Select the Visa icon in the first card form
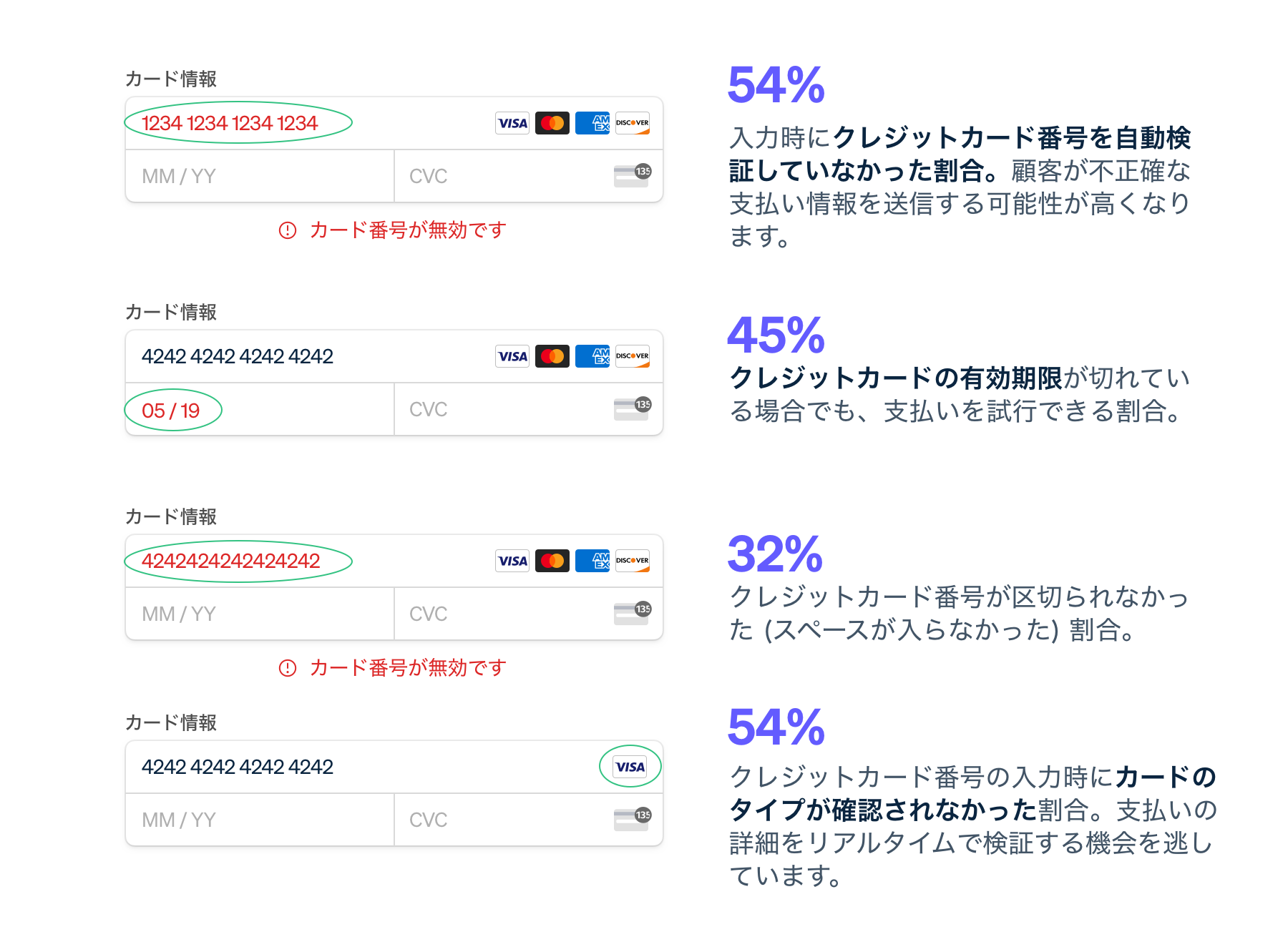1288x947 pixels. (511, 123)
